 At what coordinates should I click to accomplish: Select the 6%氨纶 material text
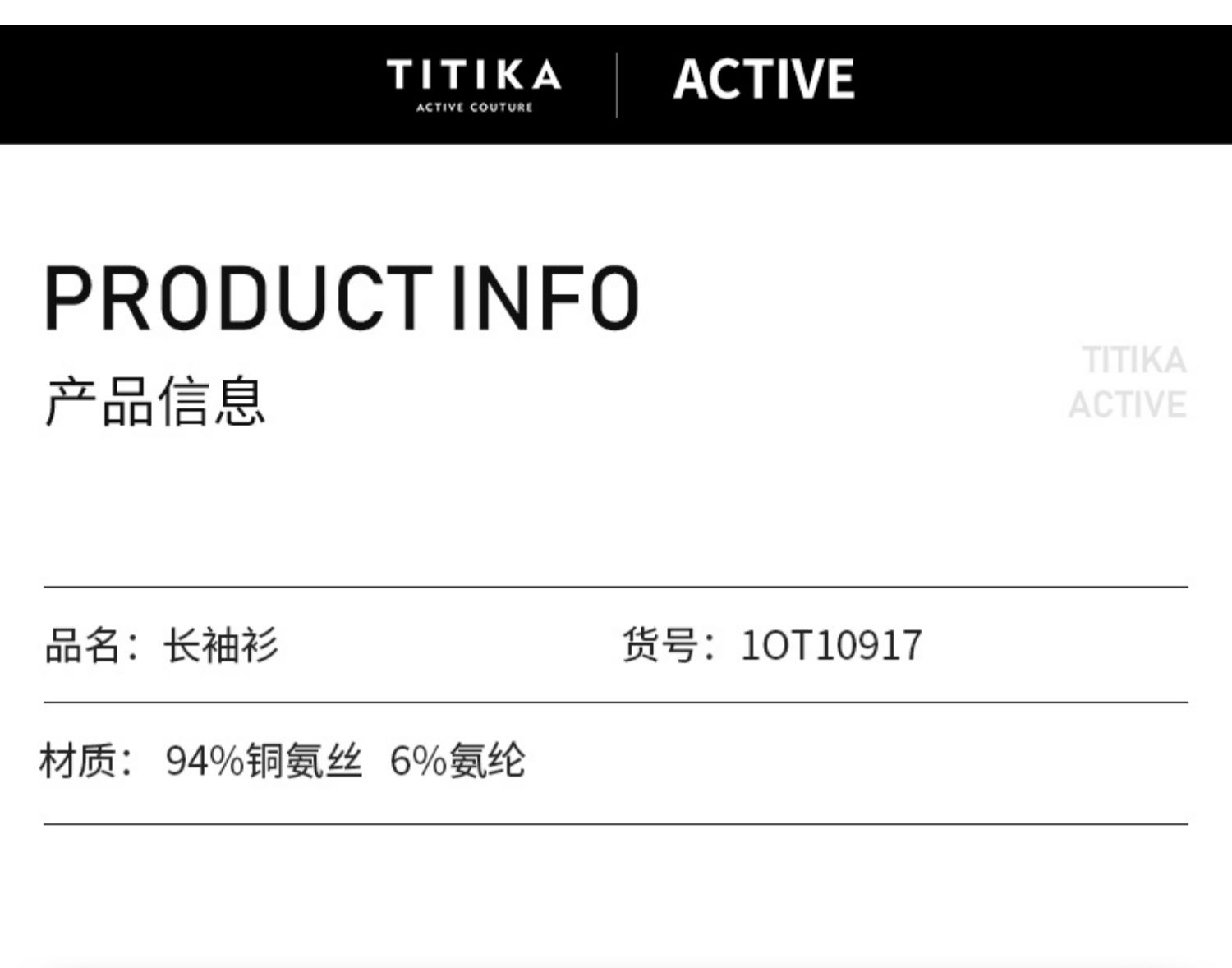pyautogui.click(x=457, y=761)
